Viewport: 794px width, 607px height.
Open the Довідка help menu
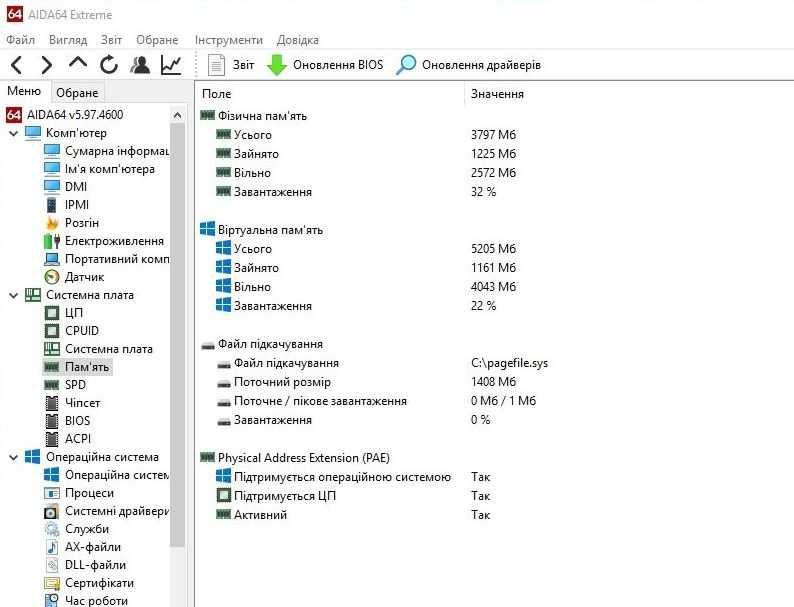pyautogui.click(x=297, y=39)
